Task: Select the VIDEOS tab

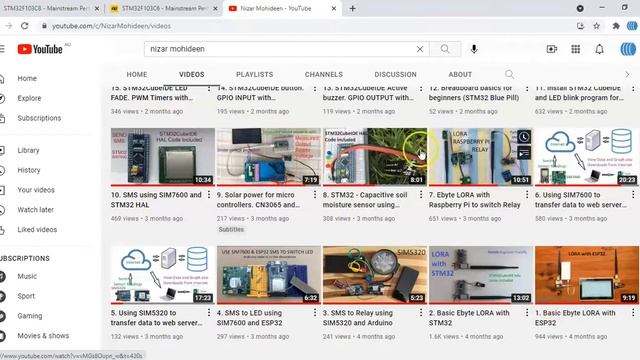Action: coord(191,74)
